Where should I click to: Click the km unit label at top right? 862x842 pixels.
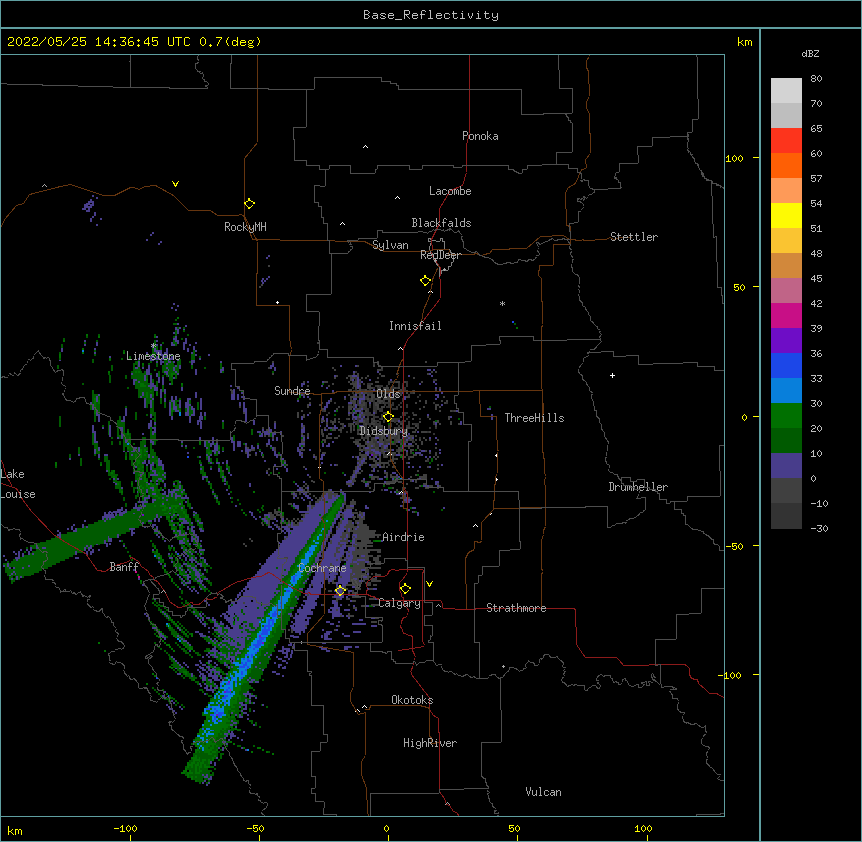pyautogui.click(x=745, y=42)
